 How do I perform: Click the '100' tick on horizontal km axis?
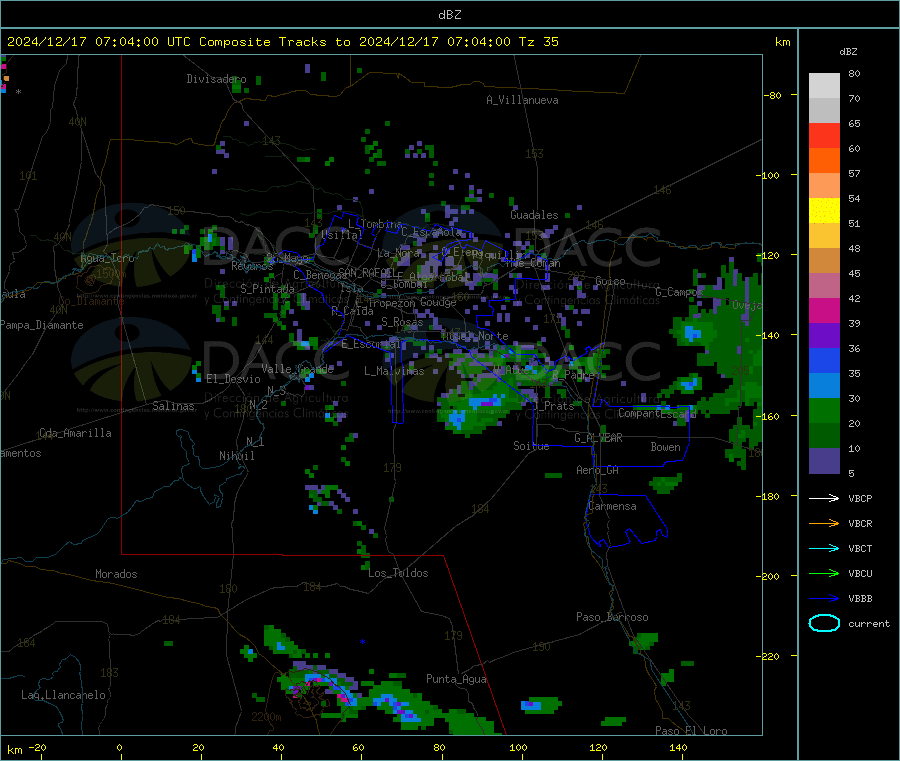click(518, 747)
